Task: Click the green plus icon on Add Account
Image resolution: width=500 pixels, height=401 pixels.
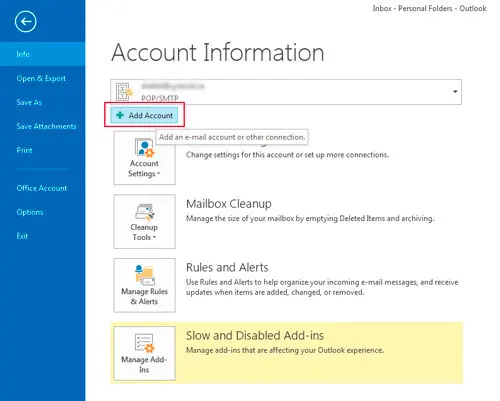Action: 120,115
